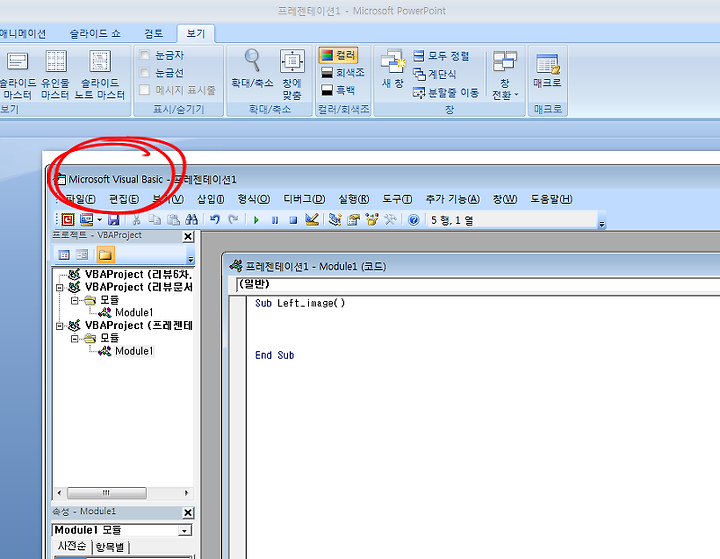Viewport: 720px width, 559px height.
Task: Open the 삽입(I) menu in Visual Basic
Action: [x=211, y=199]
